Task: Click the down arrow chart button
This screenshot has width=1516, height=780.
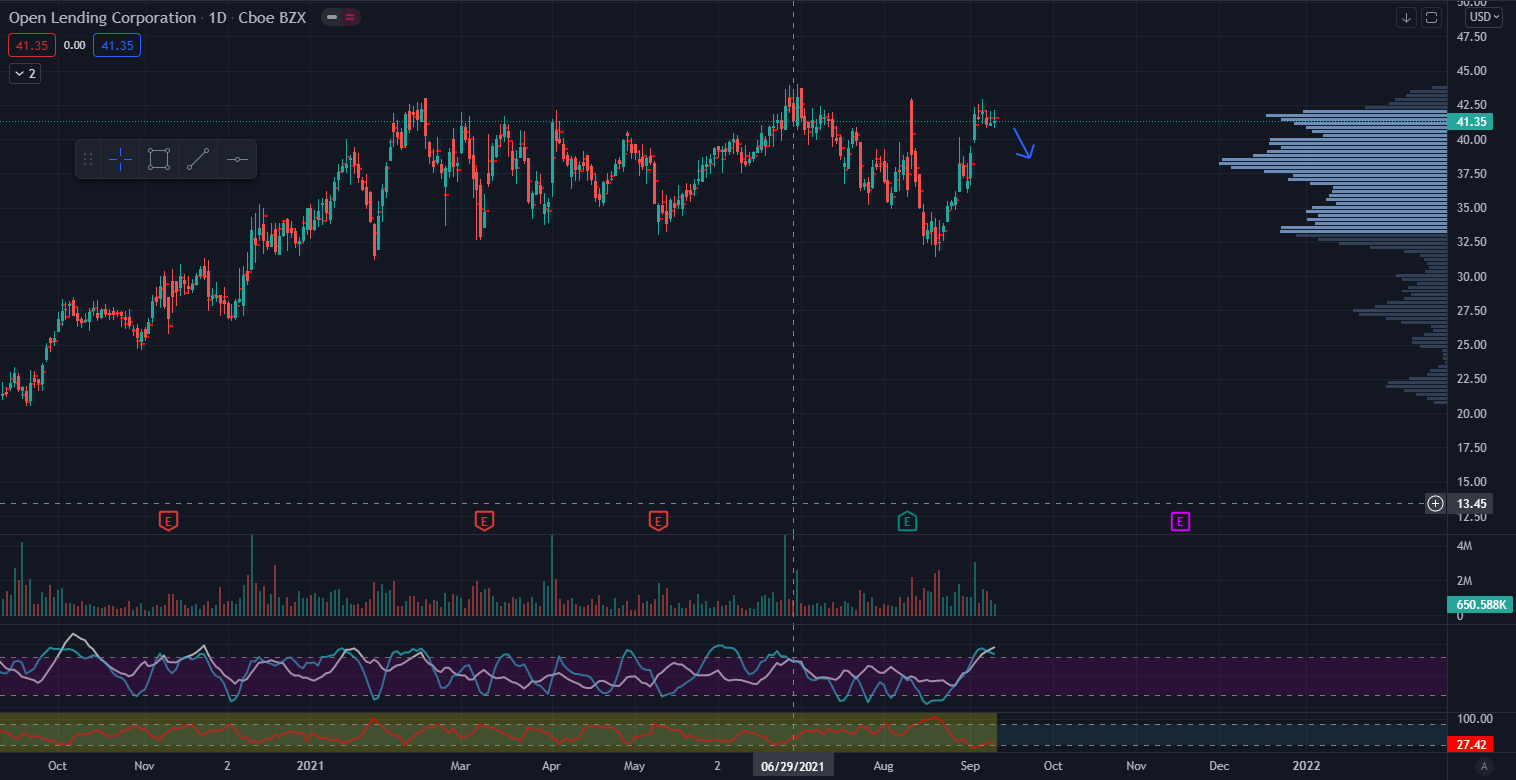Action: tap(1406, 17)
